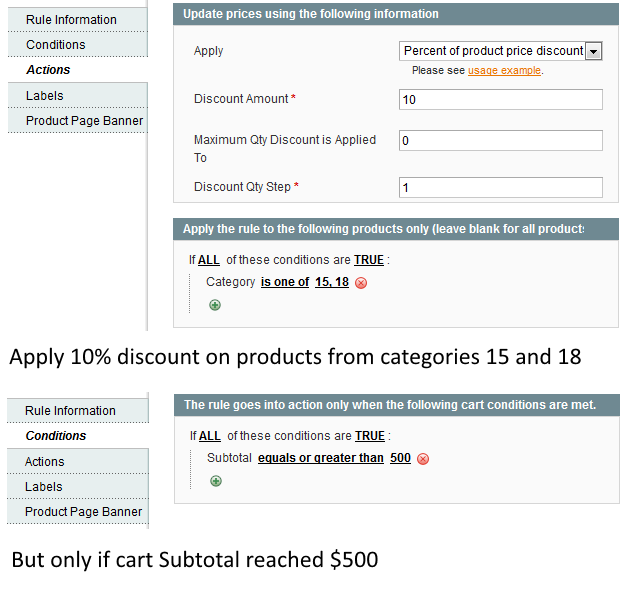Open Rule Information tab in upper sidebar
The width and height of the screenshot is (627, 600).
(71, 19)
